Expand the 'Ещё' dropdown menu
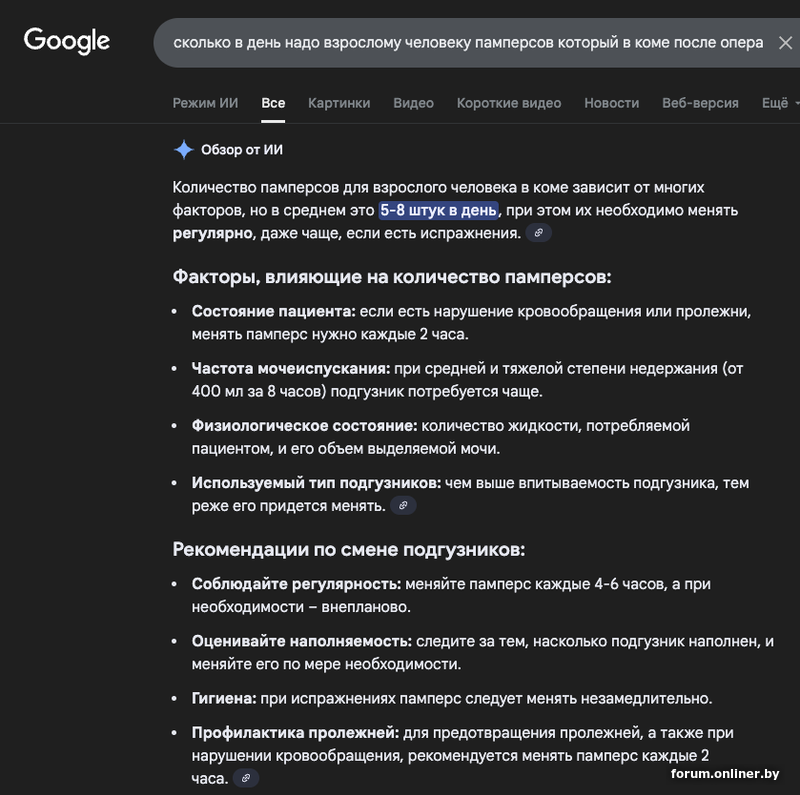 [778, 103]
